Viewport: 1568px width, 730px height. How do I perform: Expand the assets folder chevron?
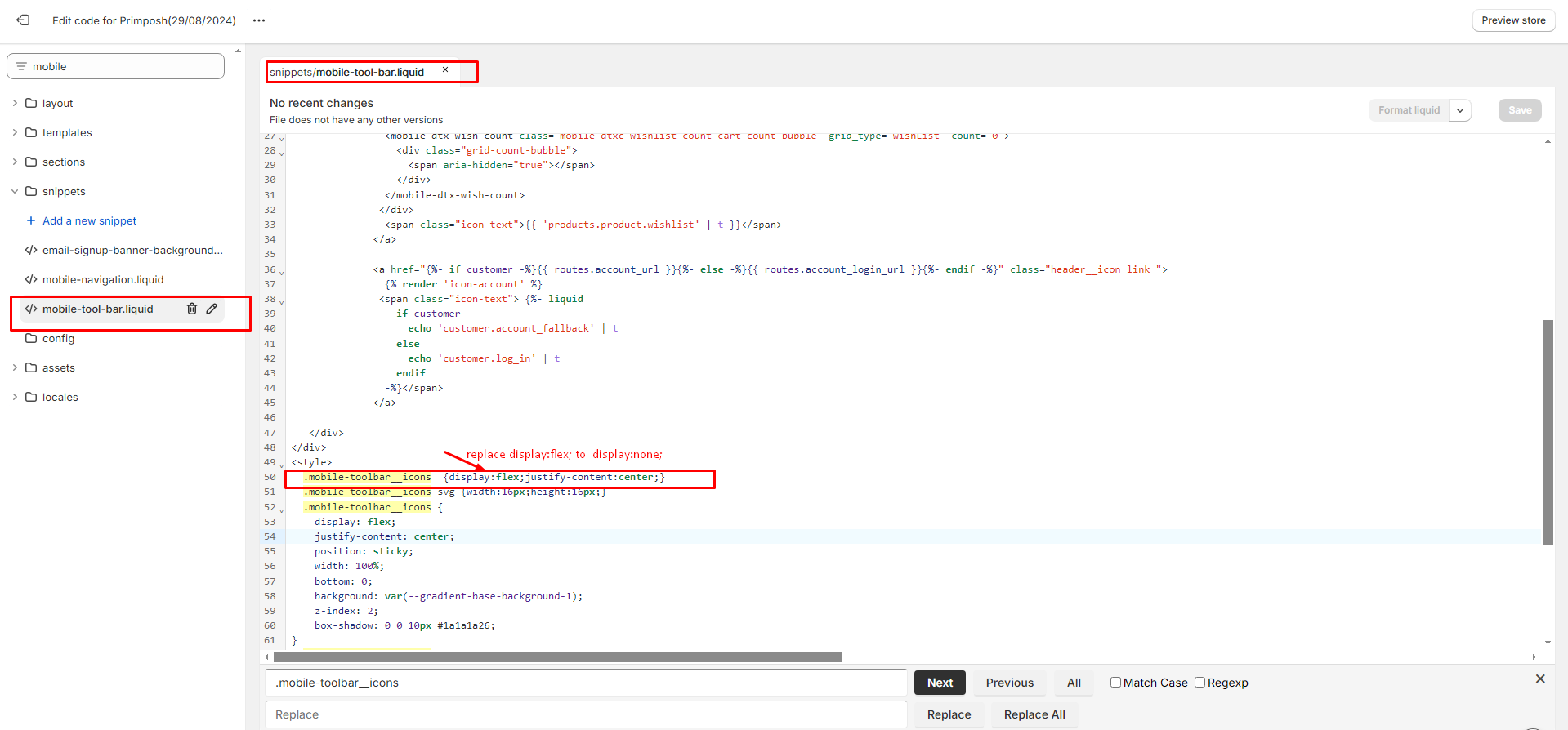pyautogui.click(x=15, y=367)
